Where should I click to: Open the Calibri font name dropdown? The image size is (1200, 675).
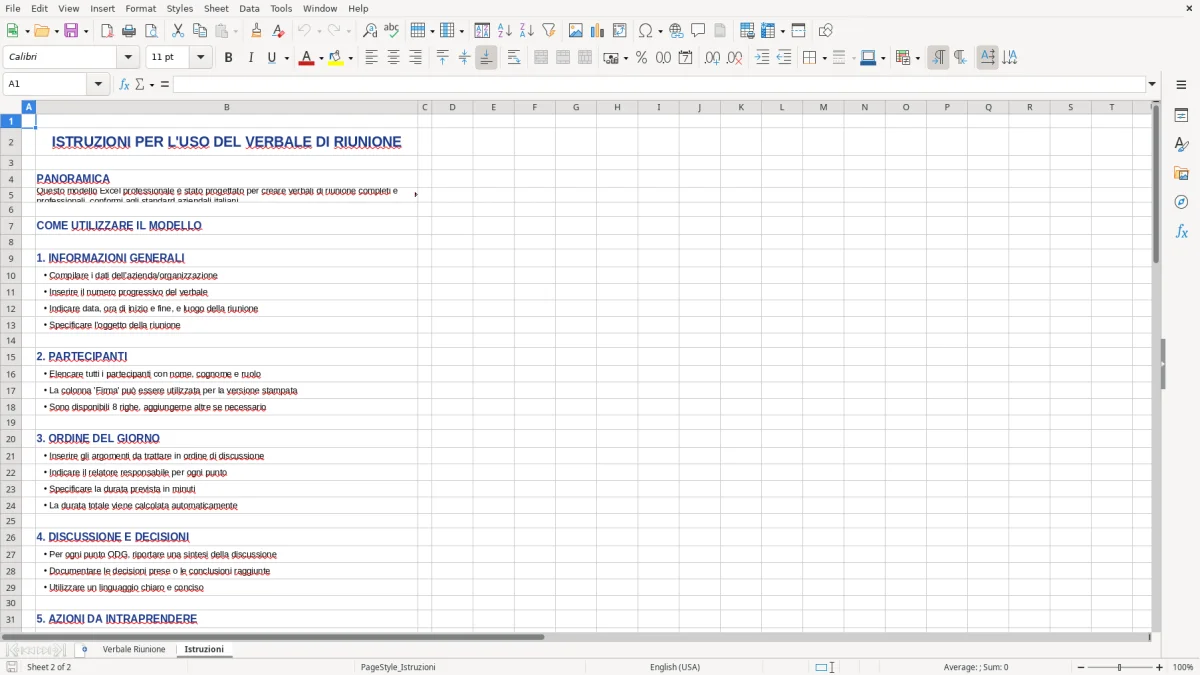point(128,56)
